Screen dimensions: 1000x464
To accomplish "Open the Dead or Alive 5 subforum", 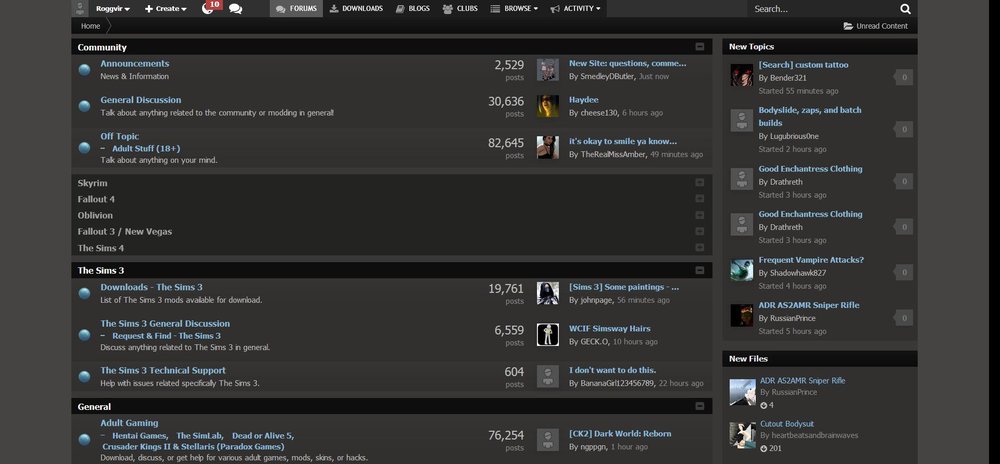I will coord(262,436).
